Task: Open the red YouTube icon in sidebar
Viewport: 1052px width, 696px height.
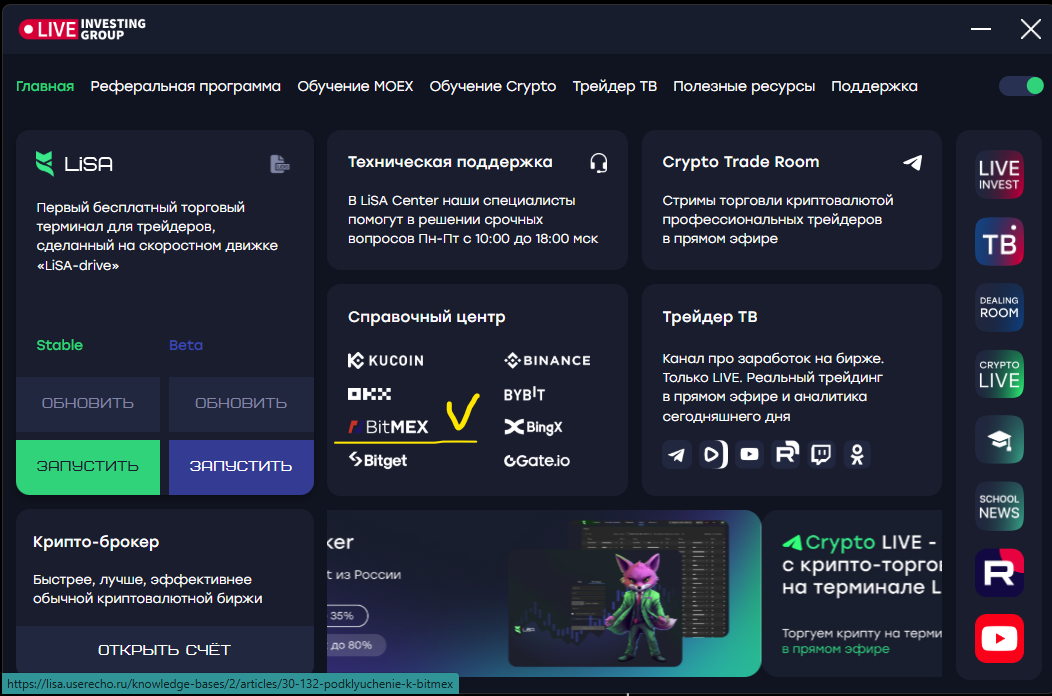Action: (999, 638)
